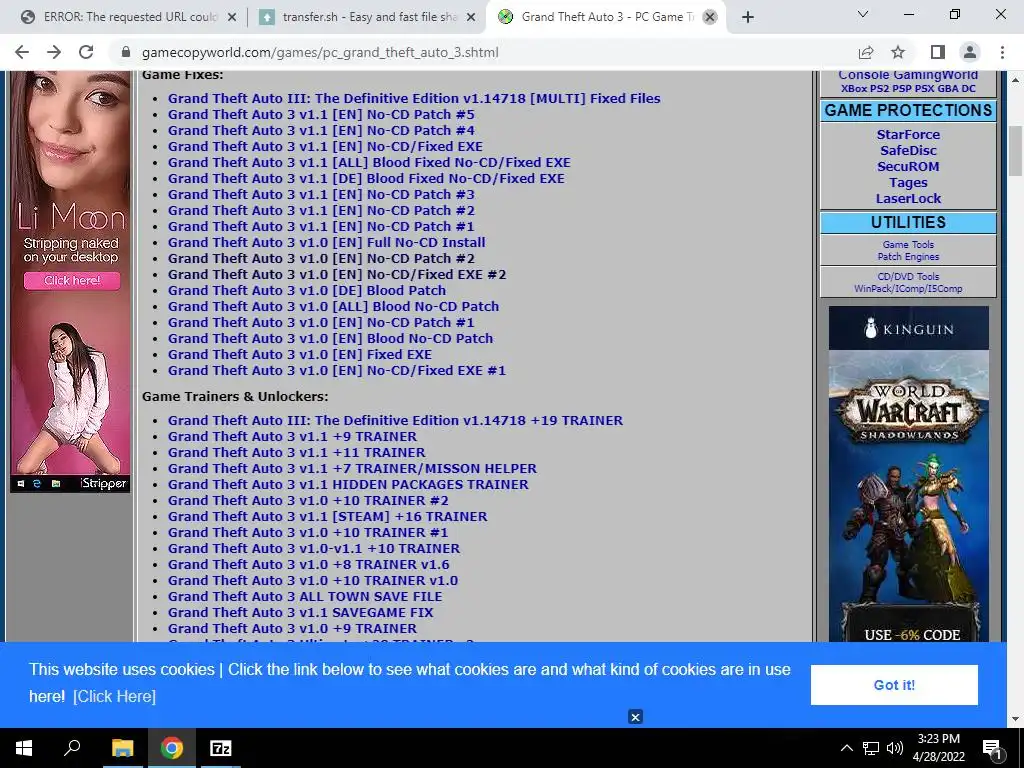Open the Tages protection link
Viewport: 1024px width, 768px height.
(908, 183)
